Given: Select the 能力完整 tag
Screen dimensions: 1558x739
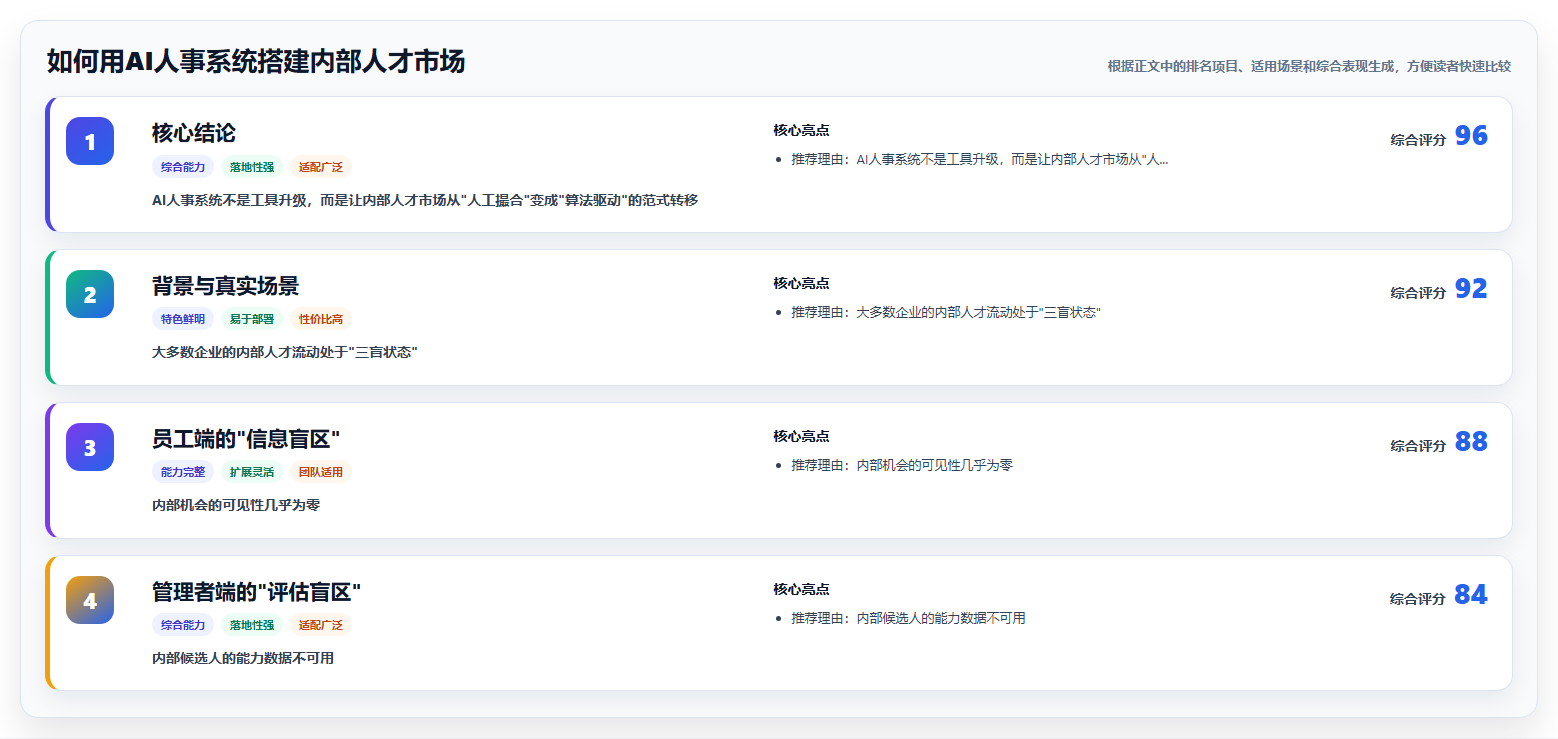Looking at the screenshot, I should pyautogui.click(x=183, y=473).
